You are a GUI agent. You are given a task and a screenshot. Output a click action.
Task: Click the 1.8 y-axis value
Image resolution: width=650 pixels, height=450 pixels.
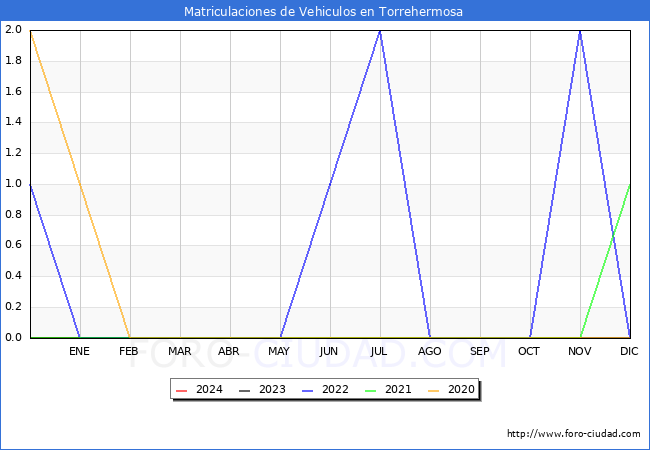pos(13,60)
